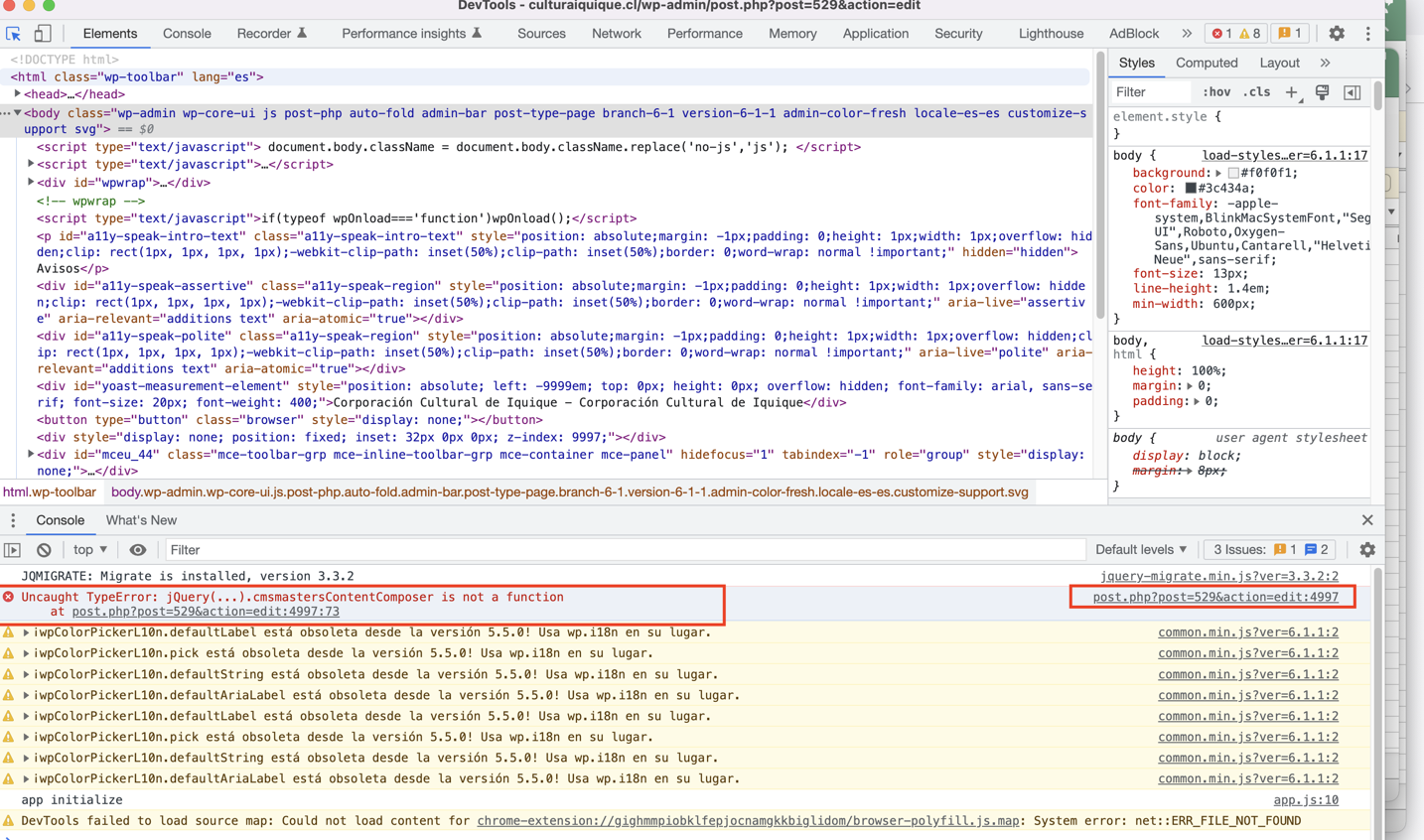
Task: Clear the console with the clear icon
Action: point(44,550)
